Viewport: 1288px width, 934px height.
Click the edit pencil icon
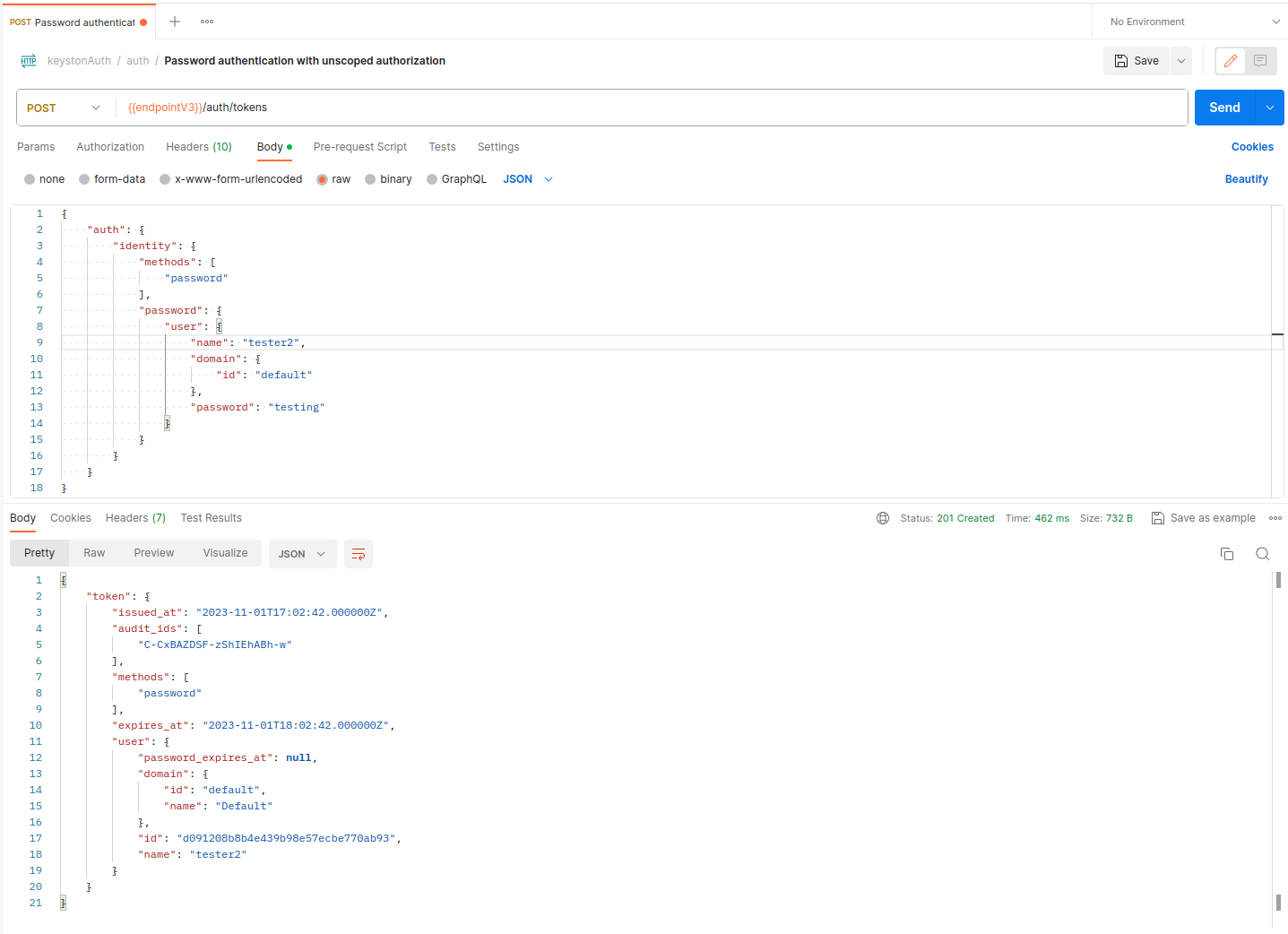[1231, 61]
